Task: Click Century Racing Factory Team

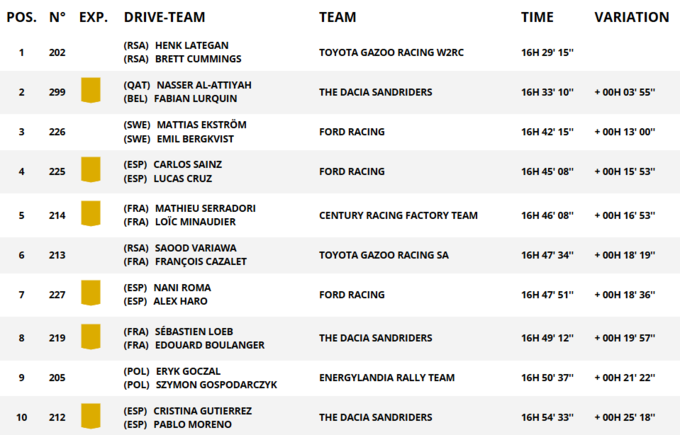Action: 398,215
